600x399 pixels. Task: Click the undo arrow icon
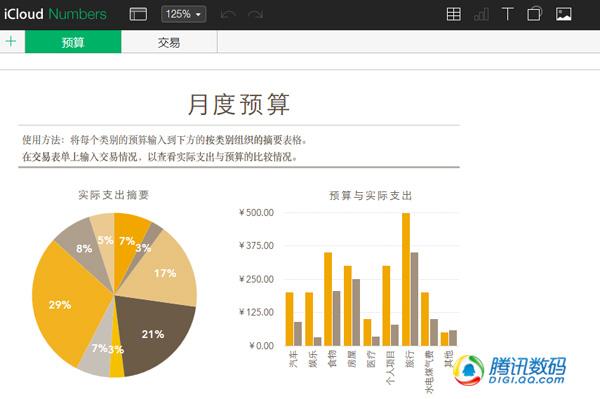228,15
